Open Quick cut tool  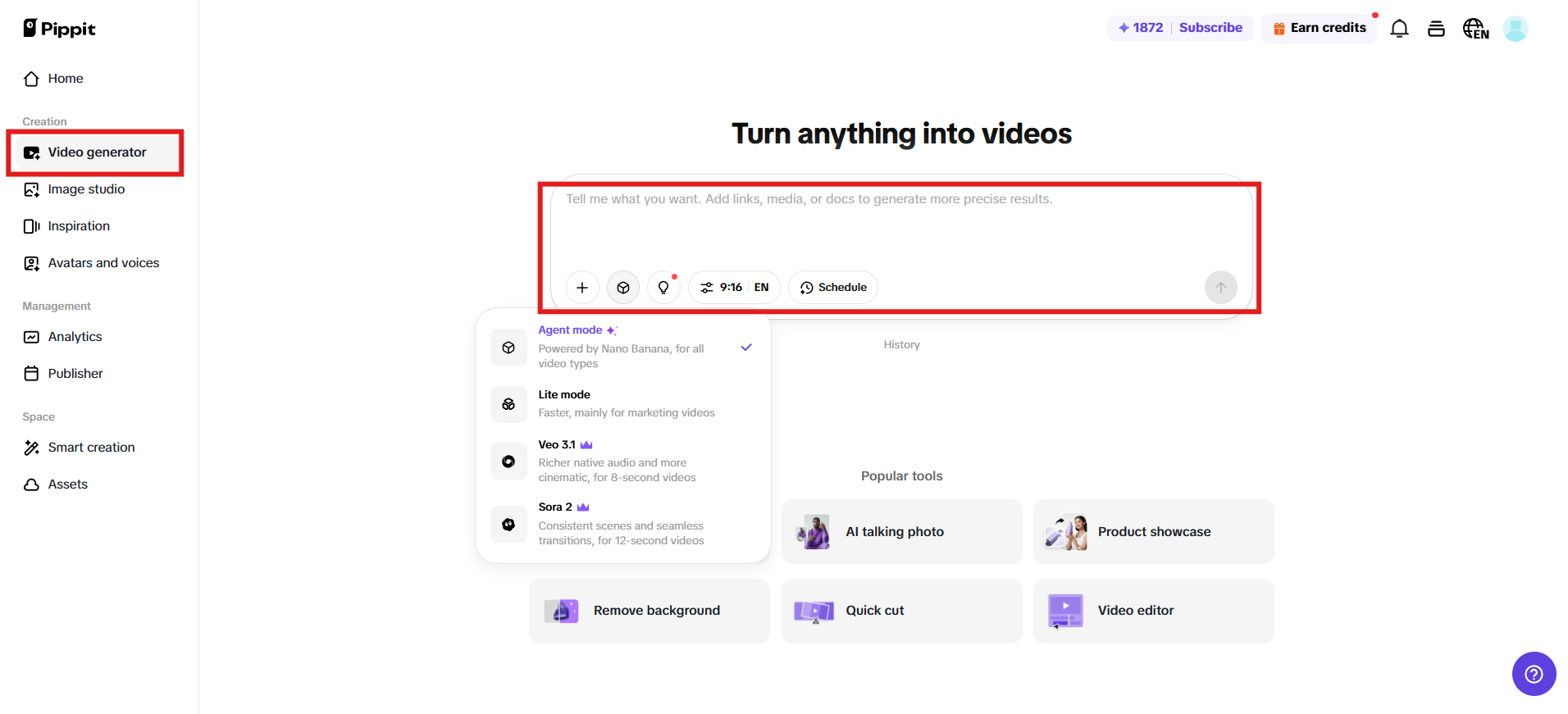pyautogui.click(x=901, y=611)
